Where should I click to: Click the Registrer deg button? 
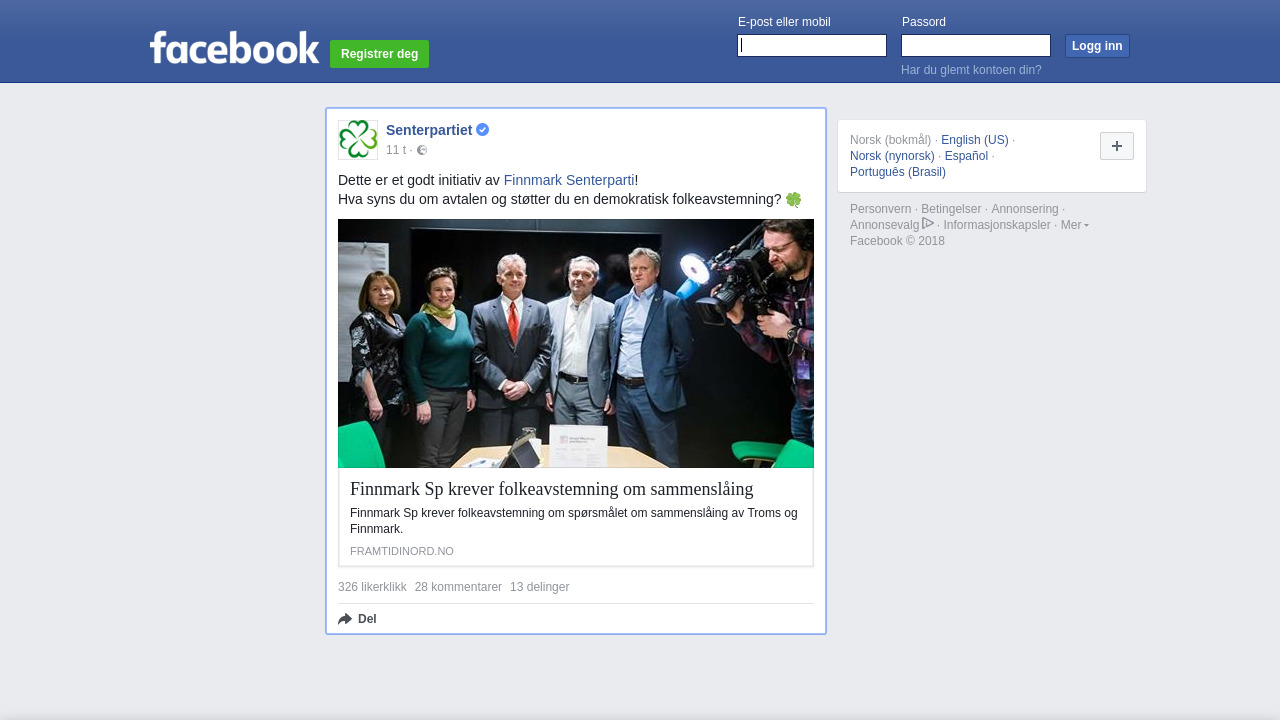(x=379, y=54)
